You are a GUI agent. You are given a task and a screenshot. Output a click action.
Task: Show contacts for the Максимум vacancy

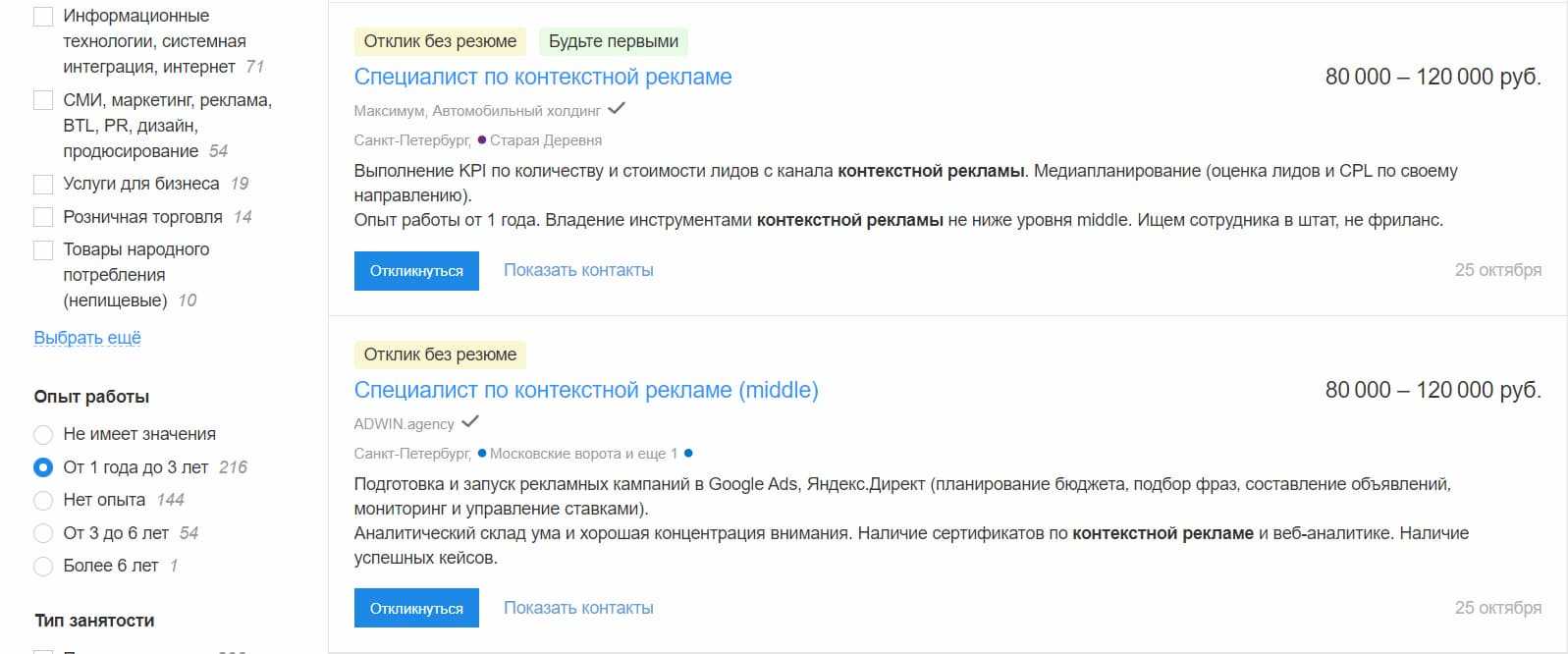pos(578,270)
